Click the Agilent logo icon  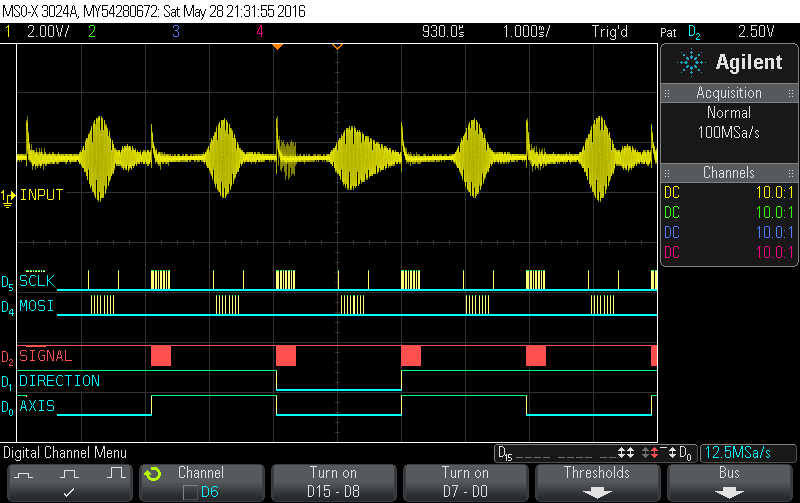[691, 63]
